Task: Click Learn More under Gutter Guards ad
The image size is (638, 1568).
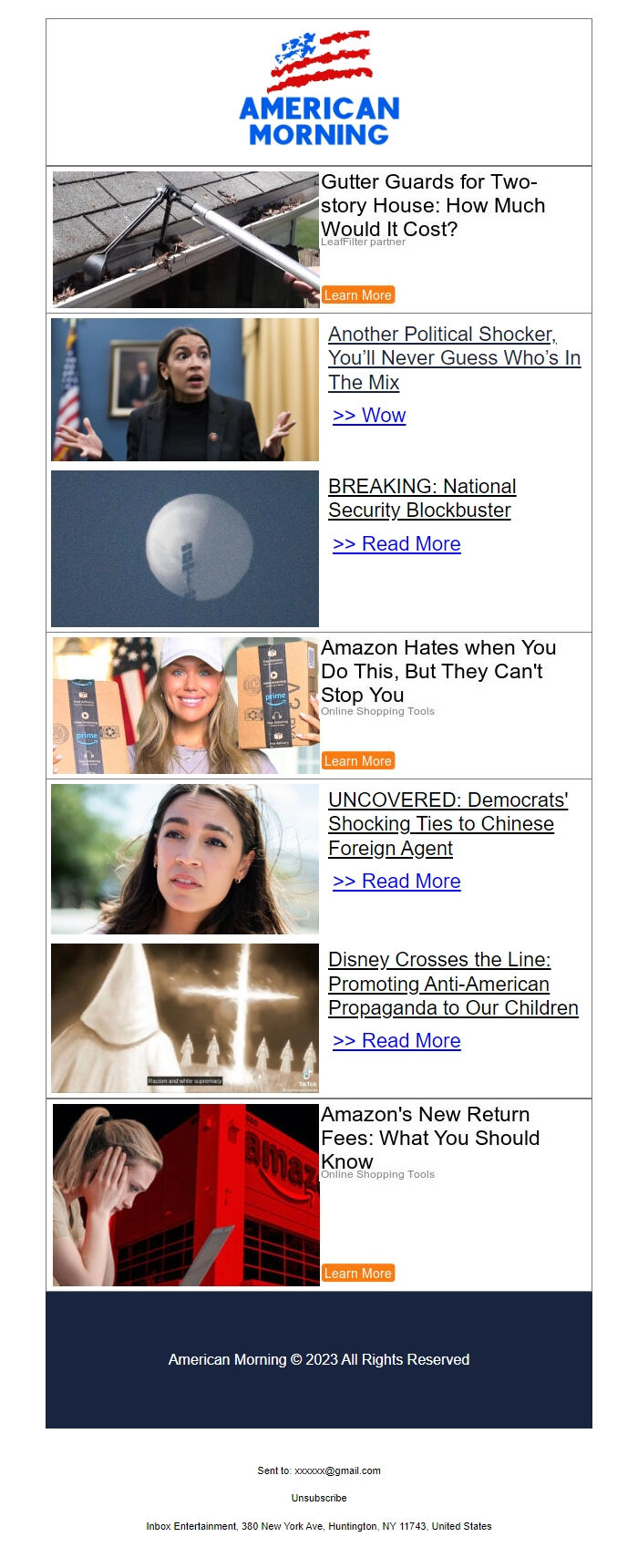Action: (358, 295)
